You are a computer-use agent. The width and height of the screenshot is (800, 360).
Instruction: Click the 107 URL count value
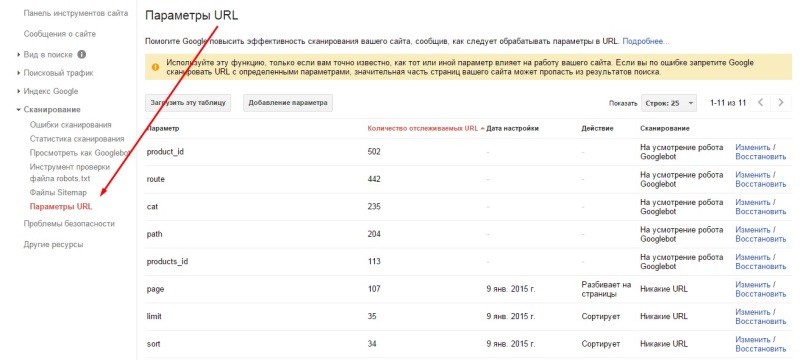[374, 289]
